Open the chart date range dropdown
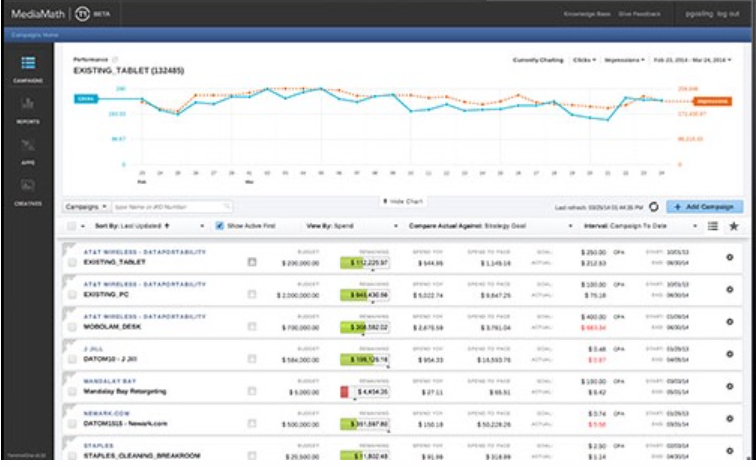The image size is (756, 466). pyautogui.click(x=692, y=60)
